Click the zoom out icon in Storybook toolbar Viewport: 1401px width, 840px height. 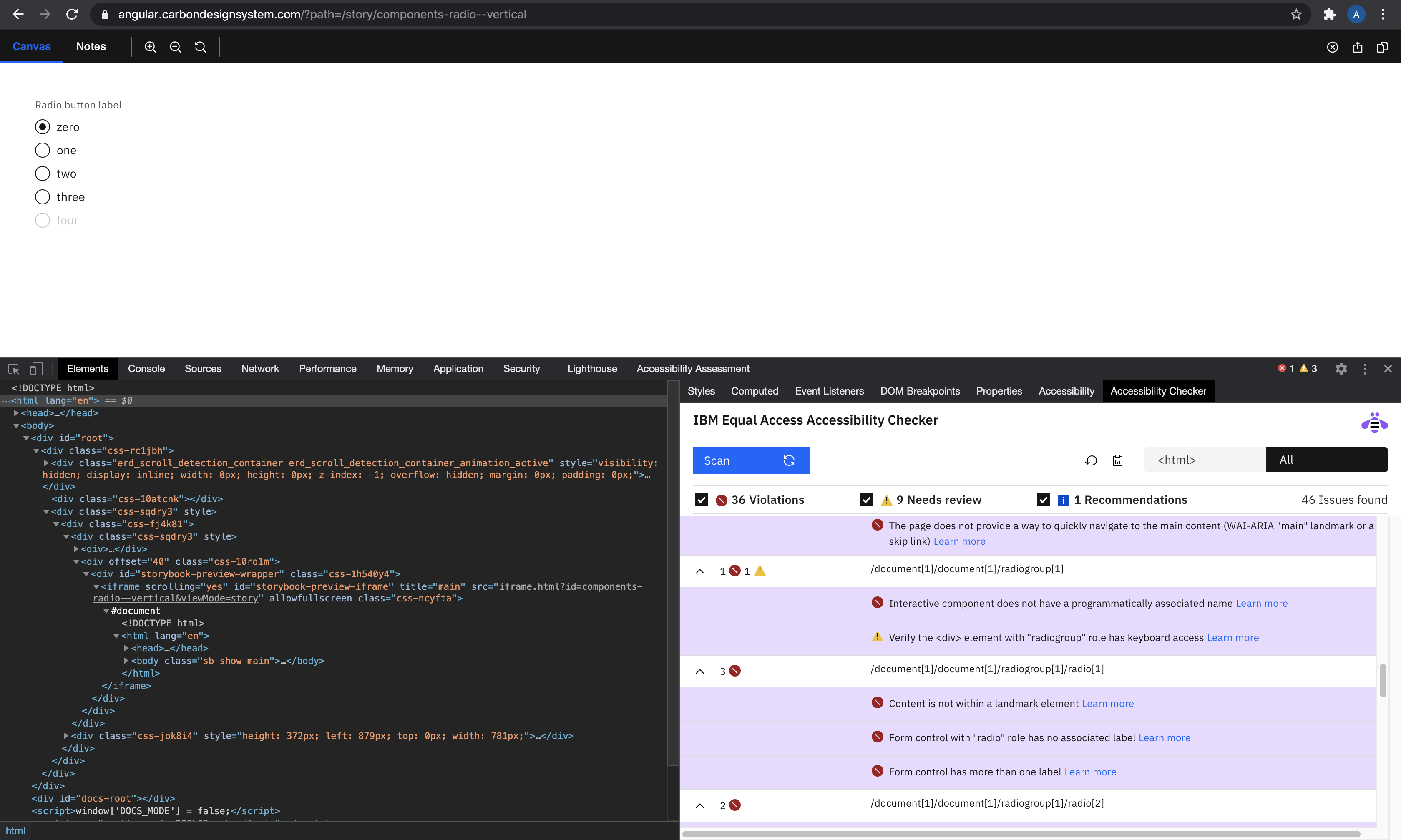coord(175,47)
